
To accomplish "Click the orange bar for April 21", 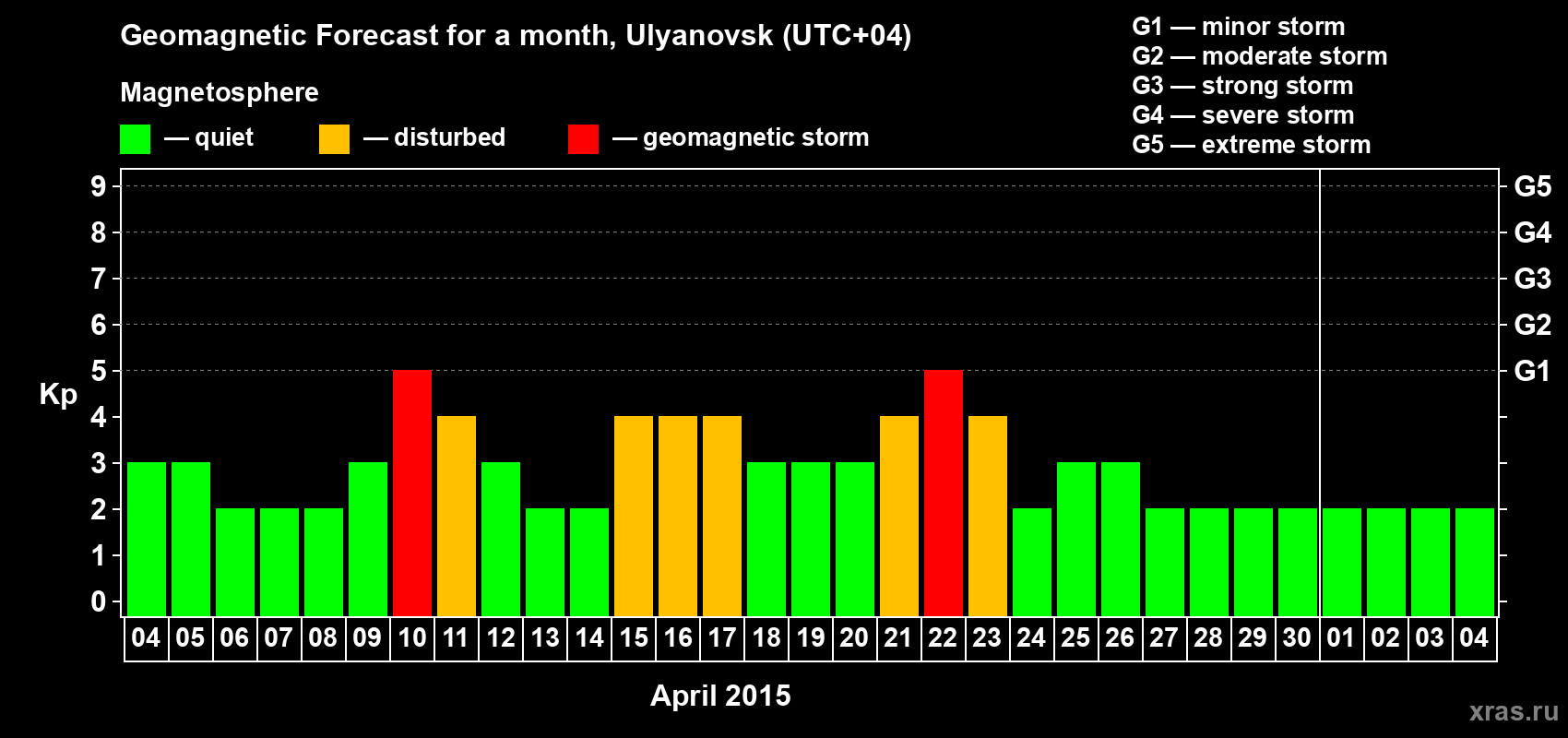I will point(899,517).
